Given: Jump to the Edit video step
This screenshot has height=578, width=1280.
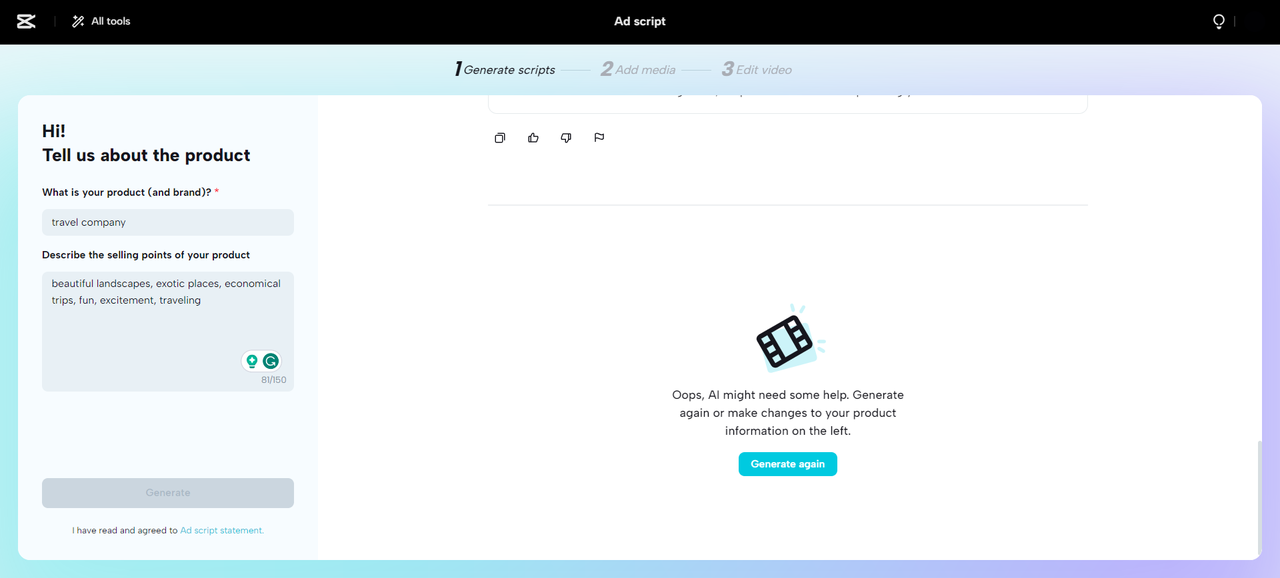Looking at the screenshot, I should [757, 69].
